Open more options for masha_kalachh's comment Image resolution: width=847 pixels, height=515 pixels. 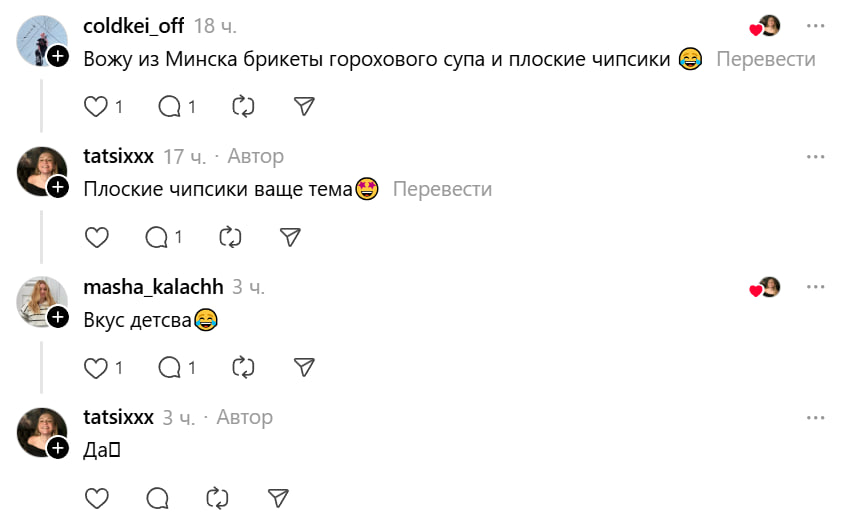tap(816, 288)
